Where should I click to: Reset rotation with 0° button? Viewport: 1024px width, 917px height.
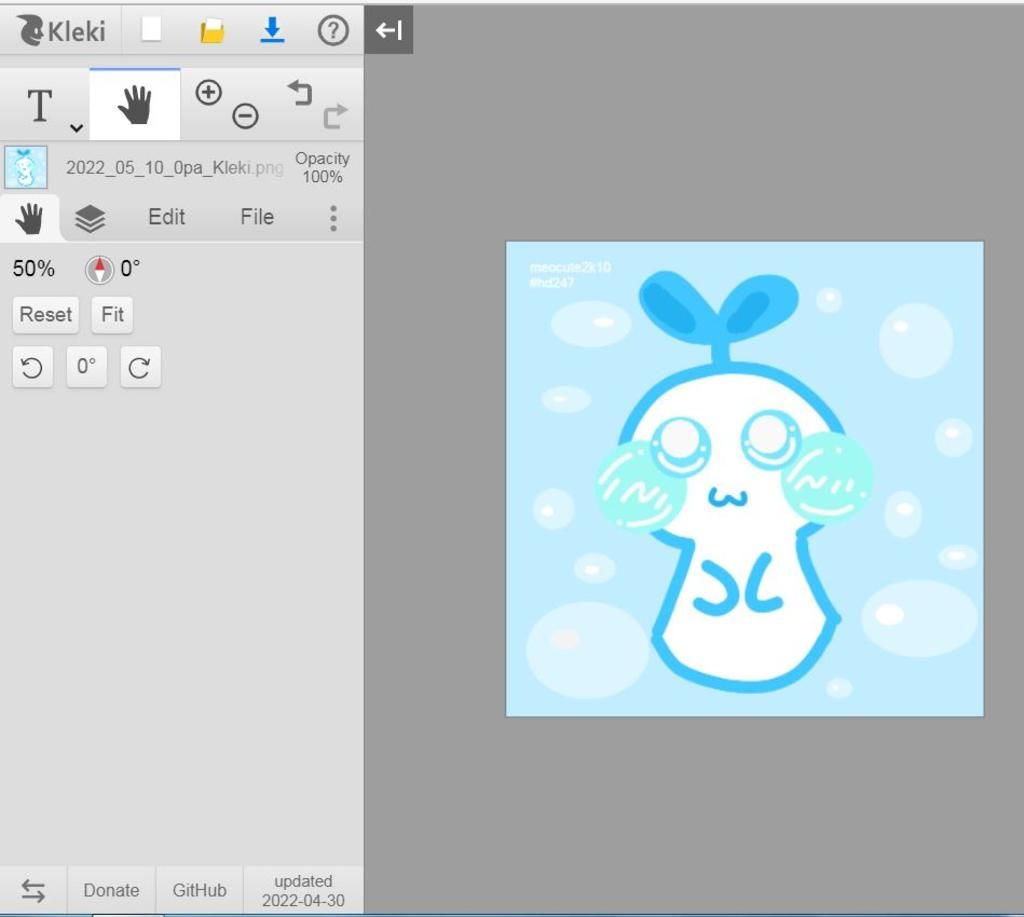tap(86, 367)
